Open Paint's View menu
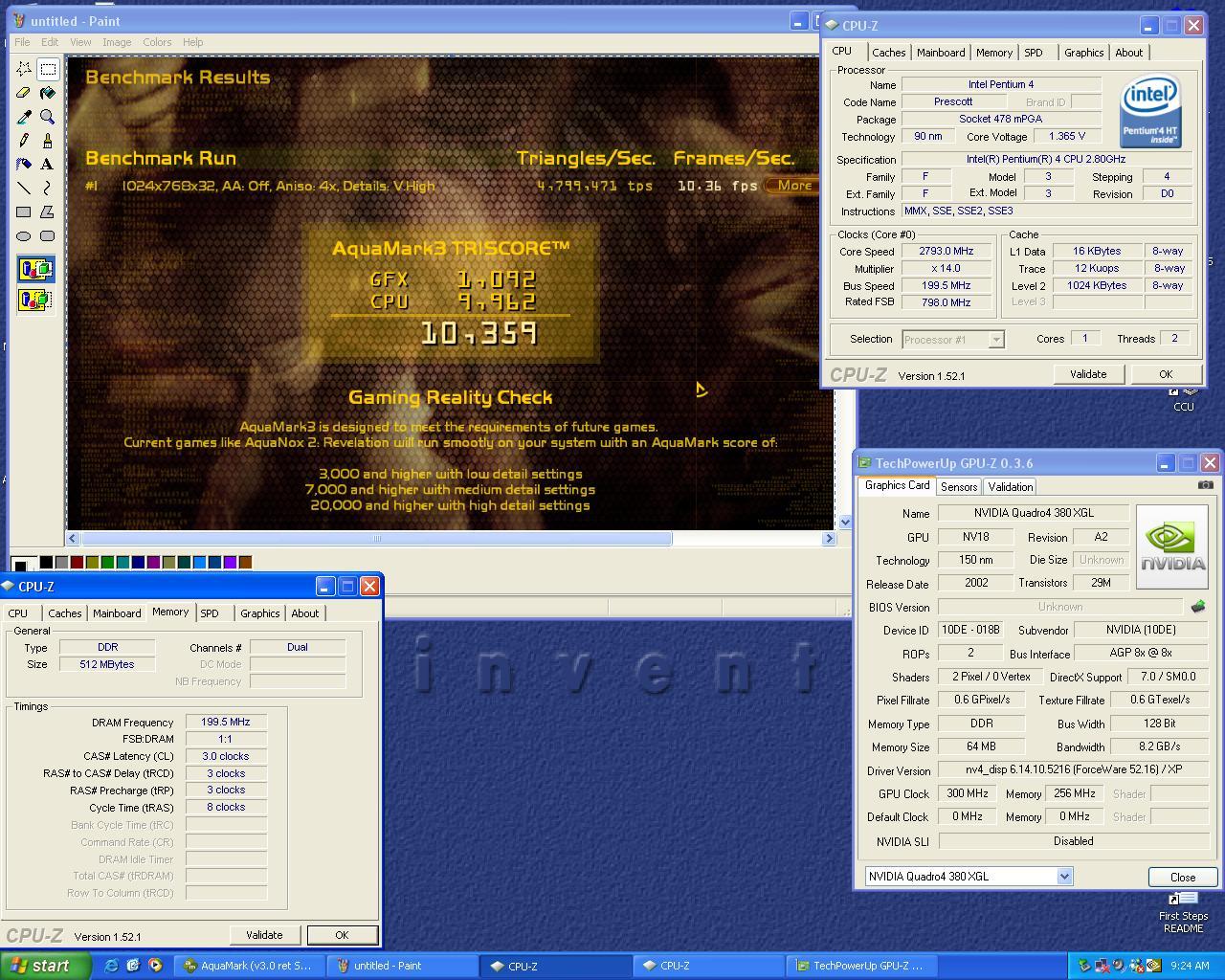This screenshot has height=980, width=1225. [80, 42]
